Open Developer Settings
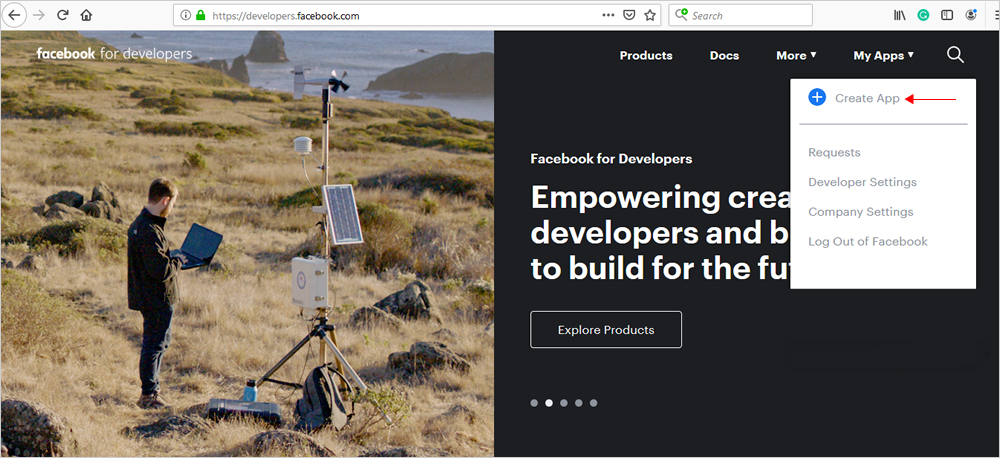 (x=862, y=182)
